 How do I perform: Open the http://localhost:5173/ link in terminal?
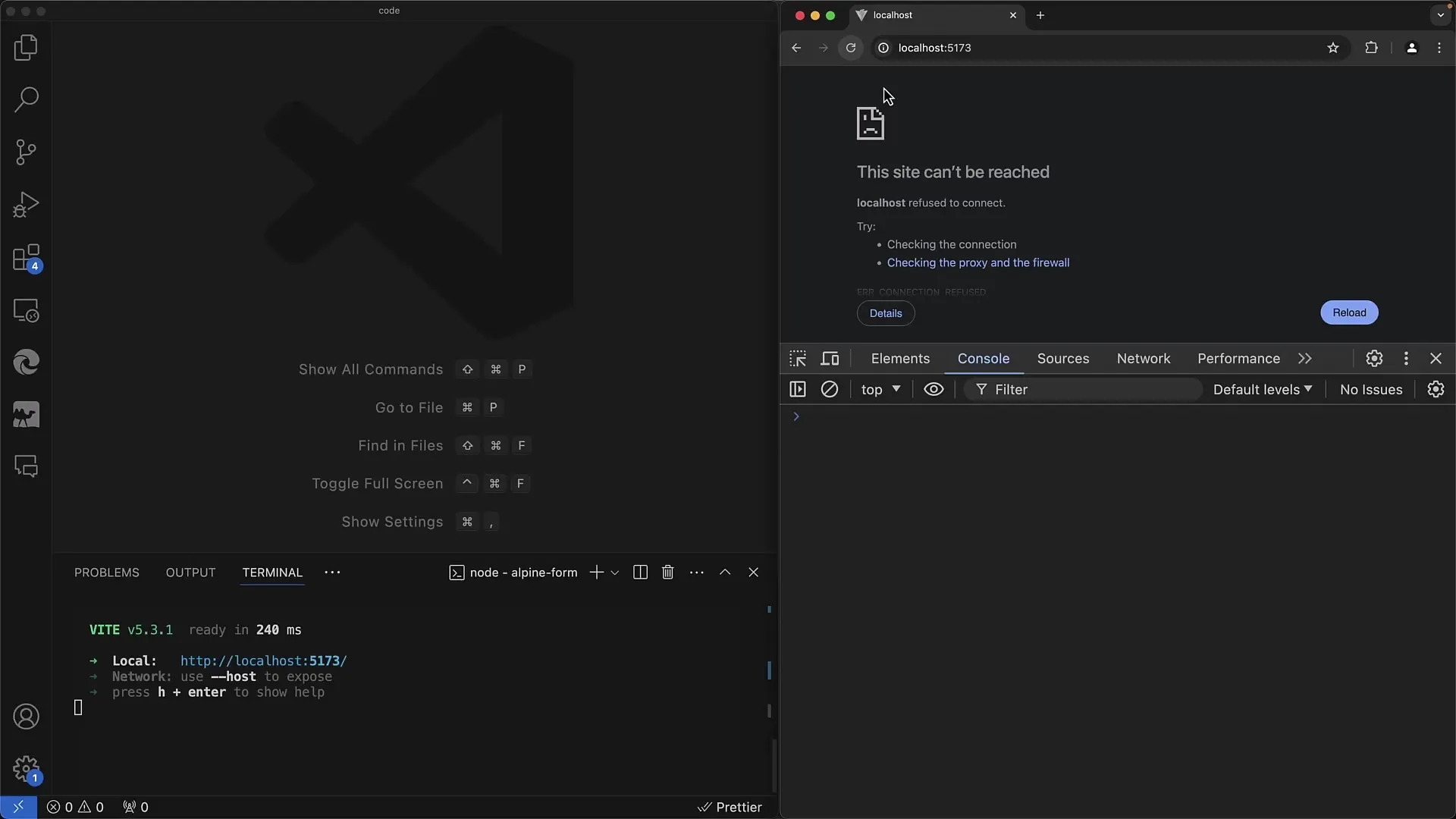click(263, 661)
